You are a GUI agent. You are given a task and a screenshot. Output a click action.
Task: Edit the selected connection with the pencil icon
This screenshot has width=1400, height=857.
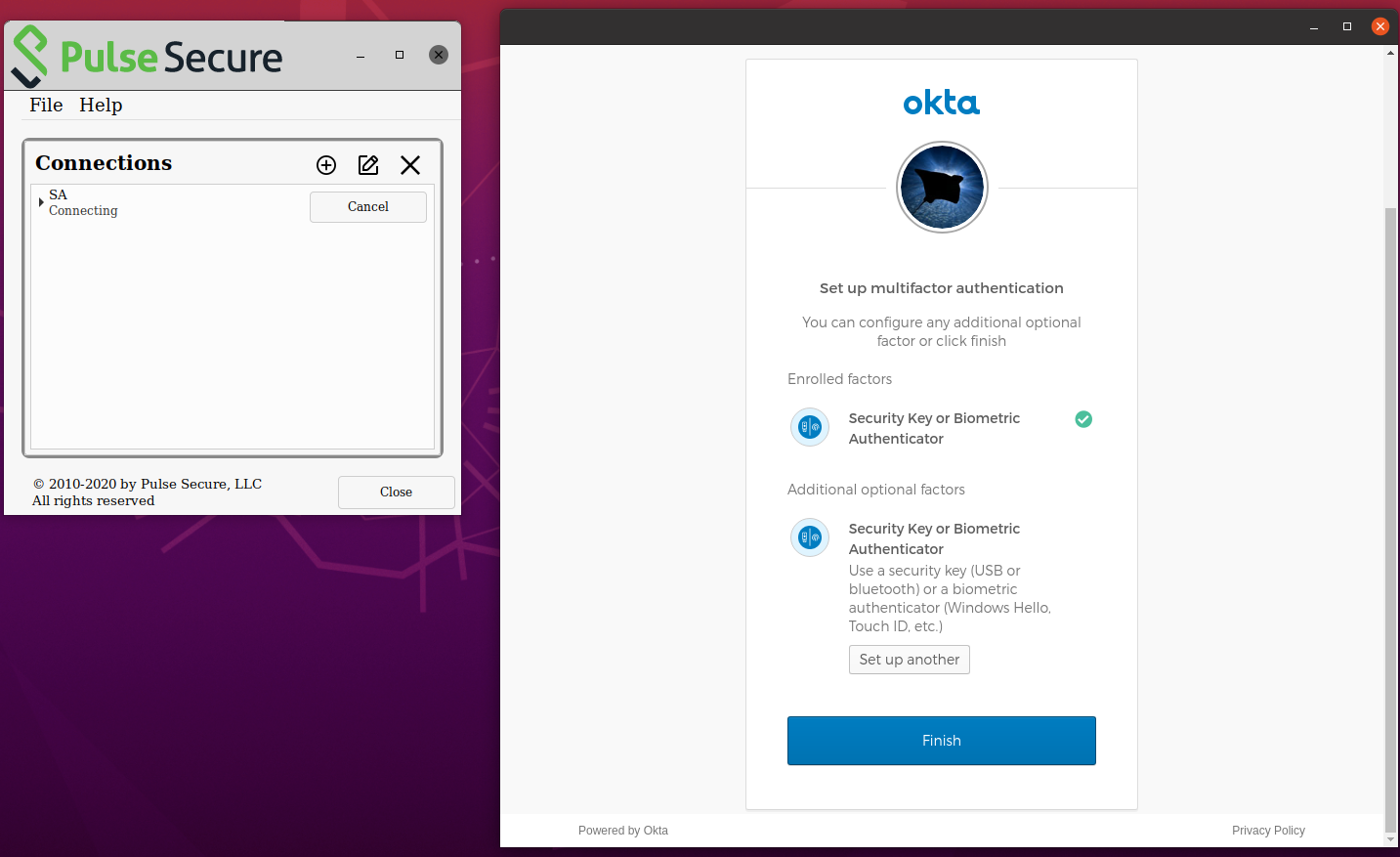[368, 165]
